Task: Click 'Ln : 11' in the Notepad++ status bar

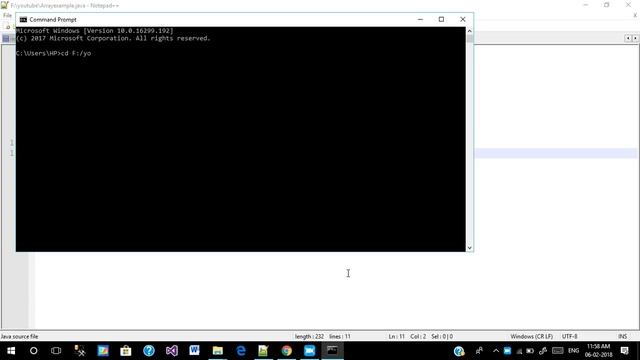Action: point(396,337)
